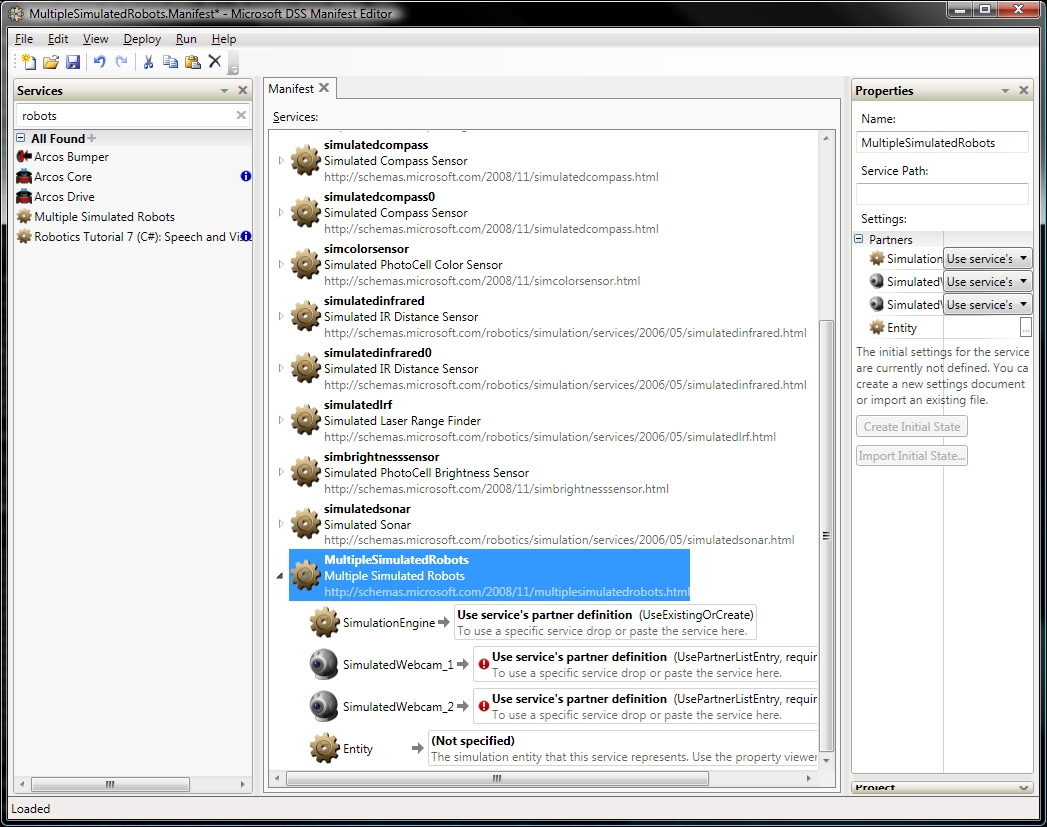The image size is (1047, 827).
Task: Click the Arcos Bumper service icon
Action: [x=24, y=156]
